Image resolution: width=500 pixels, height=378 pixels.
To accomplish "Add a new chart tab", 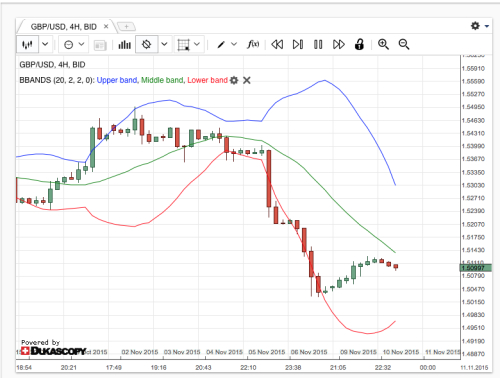I will click(126, 26).
